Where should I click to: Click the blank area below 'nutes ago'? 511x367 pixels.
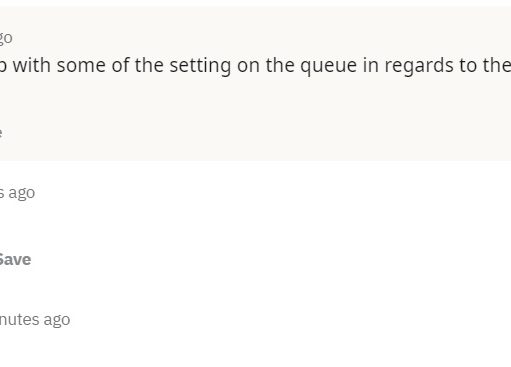(255, 348)
